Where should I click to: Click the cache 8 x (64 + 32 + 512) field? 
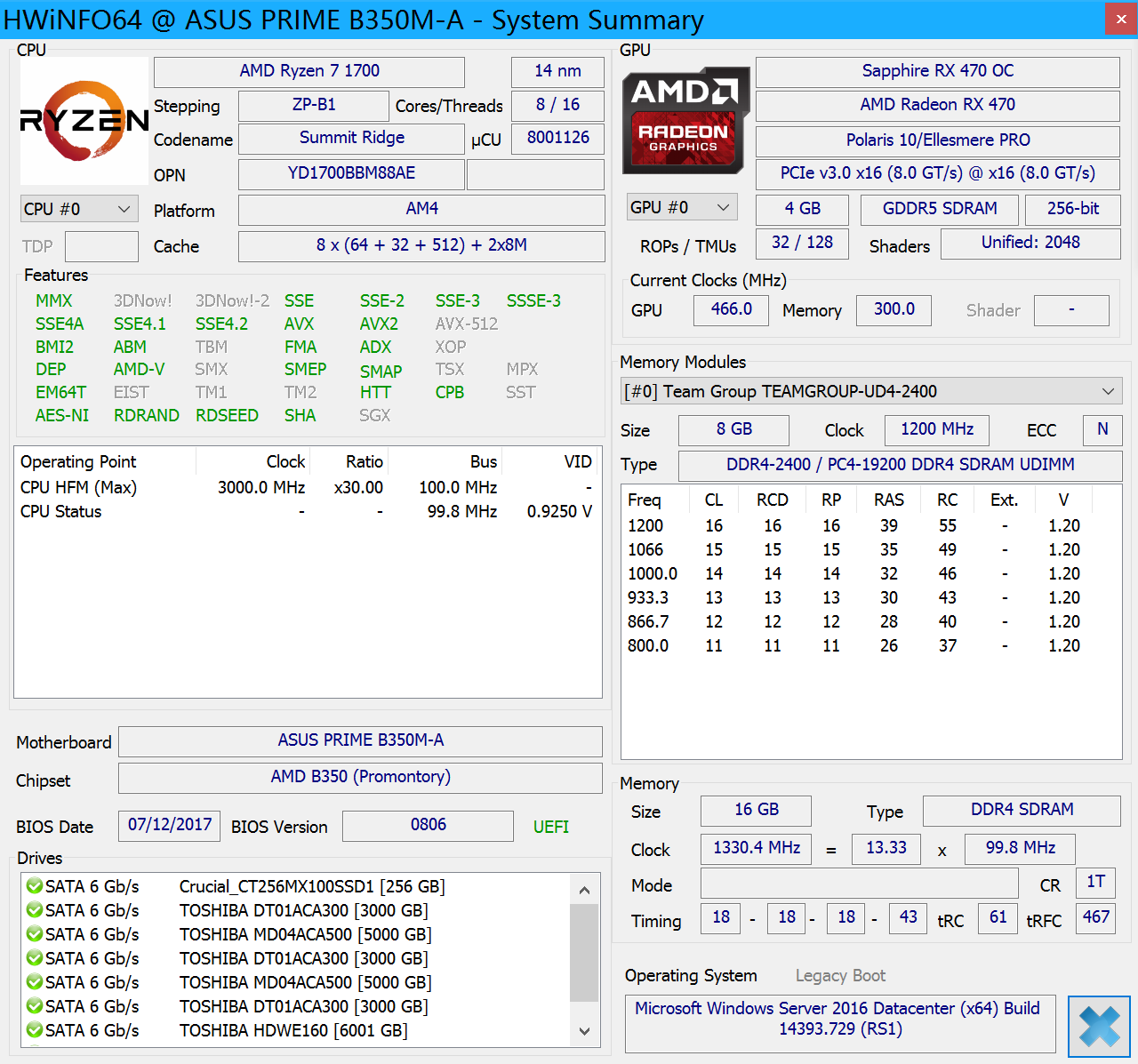421,245
